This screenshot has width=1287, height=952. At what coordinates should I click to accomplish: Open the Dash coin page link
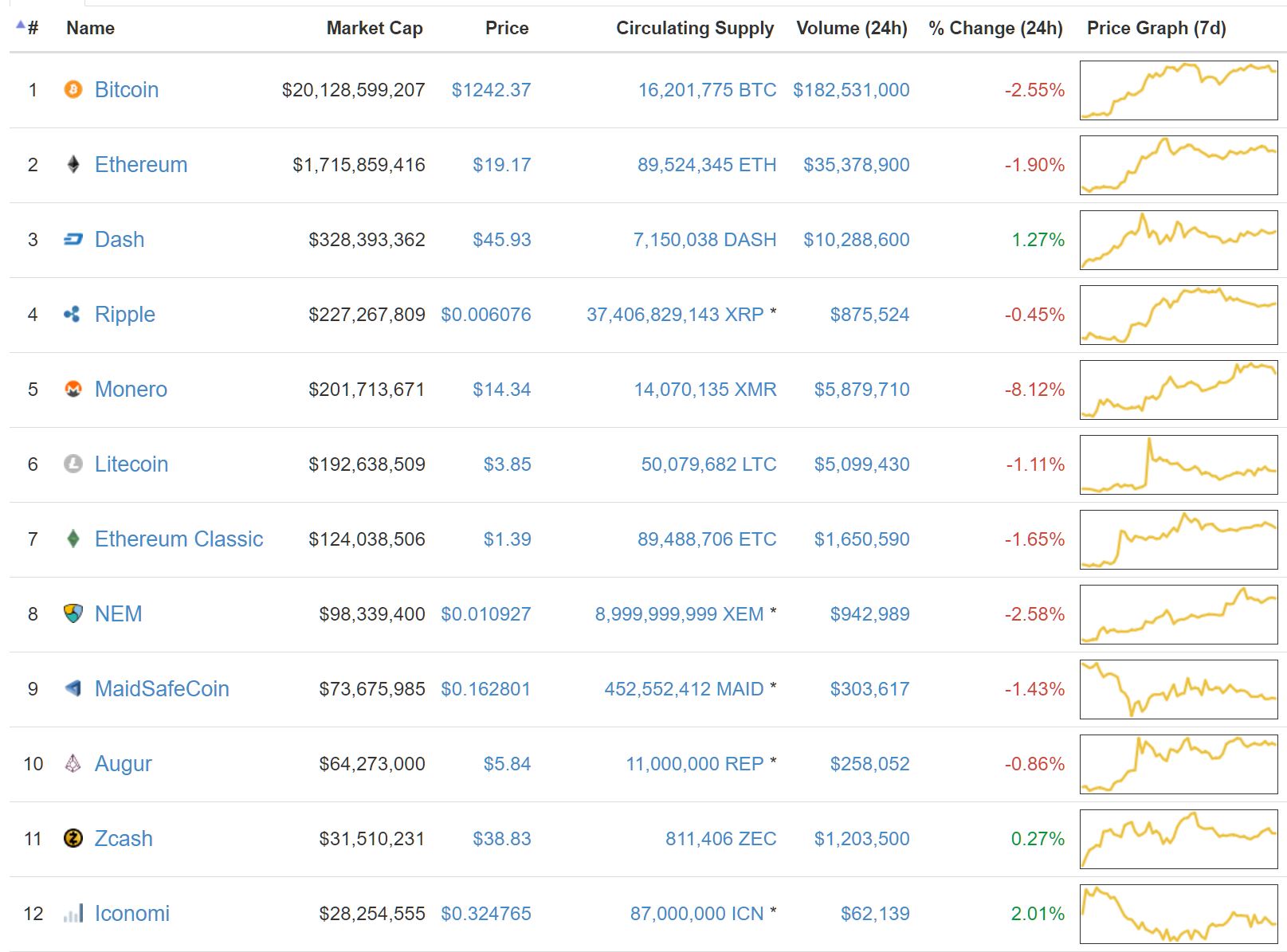[x=120, y=239]
